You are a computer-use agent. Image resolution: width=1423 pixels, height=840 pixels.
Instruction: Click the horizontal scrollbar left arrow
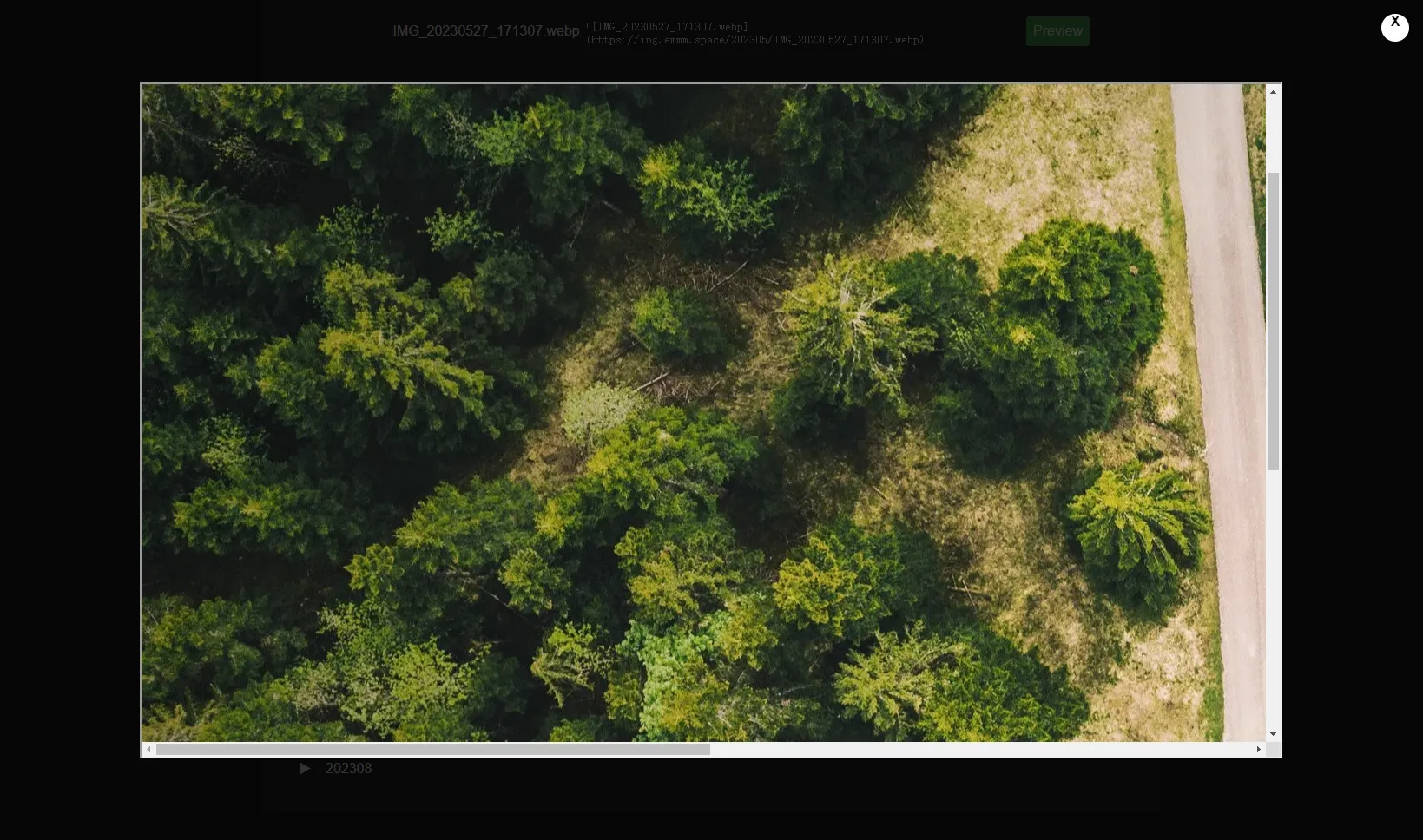(148, 750)
